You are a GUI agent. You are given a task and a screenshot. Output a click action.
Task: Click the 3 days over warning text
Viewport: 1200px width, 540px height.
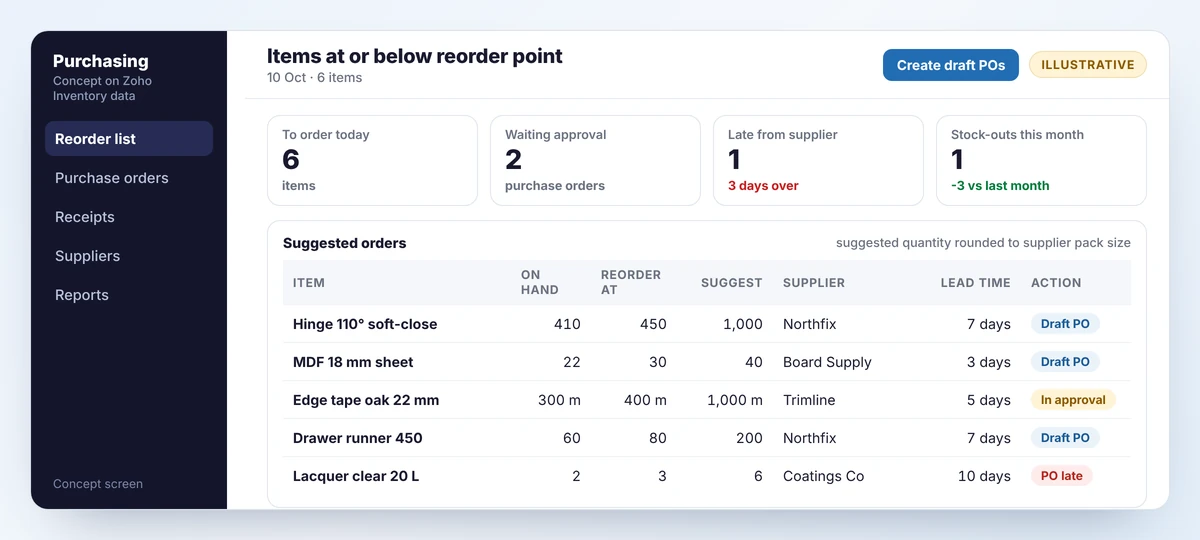(763, 186)
